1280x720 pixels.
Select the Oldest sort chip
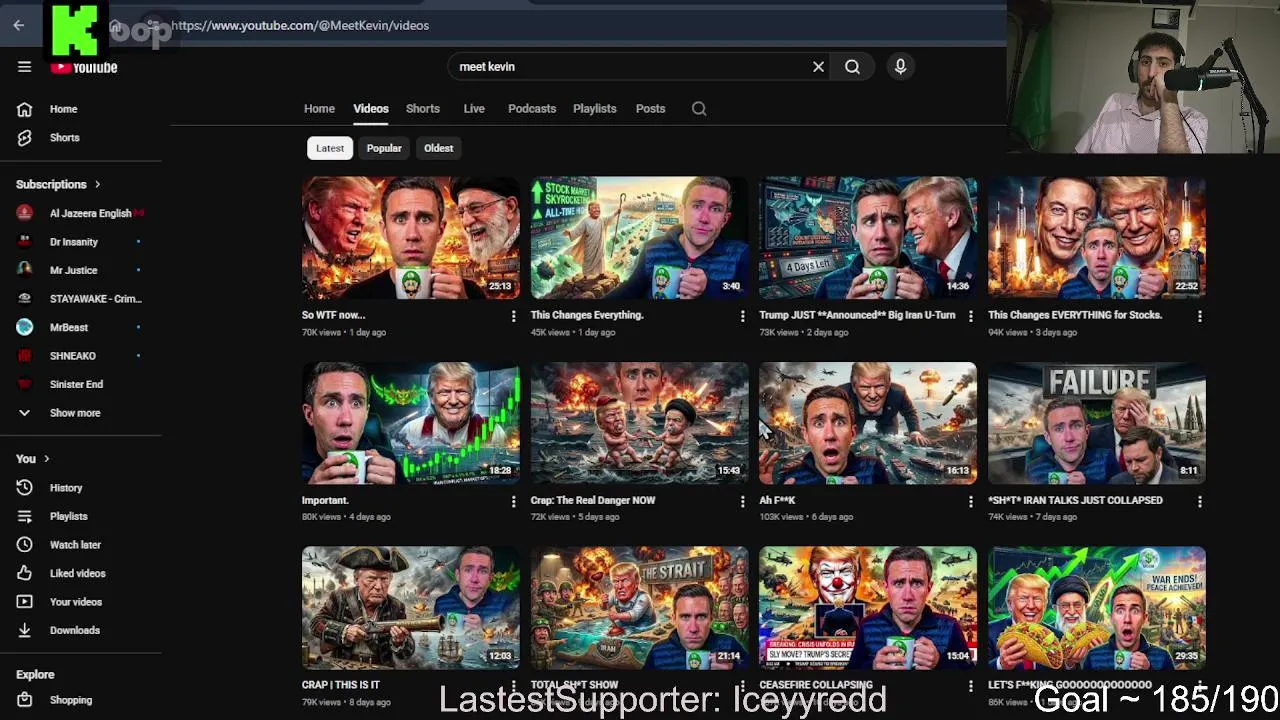(x=438, y=148)
